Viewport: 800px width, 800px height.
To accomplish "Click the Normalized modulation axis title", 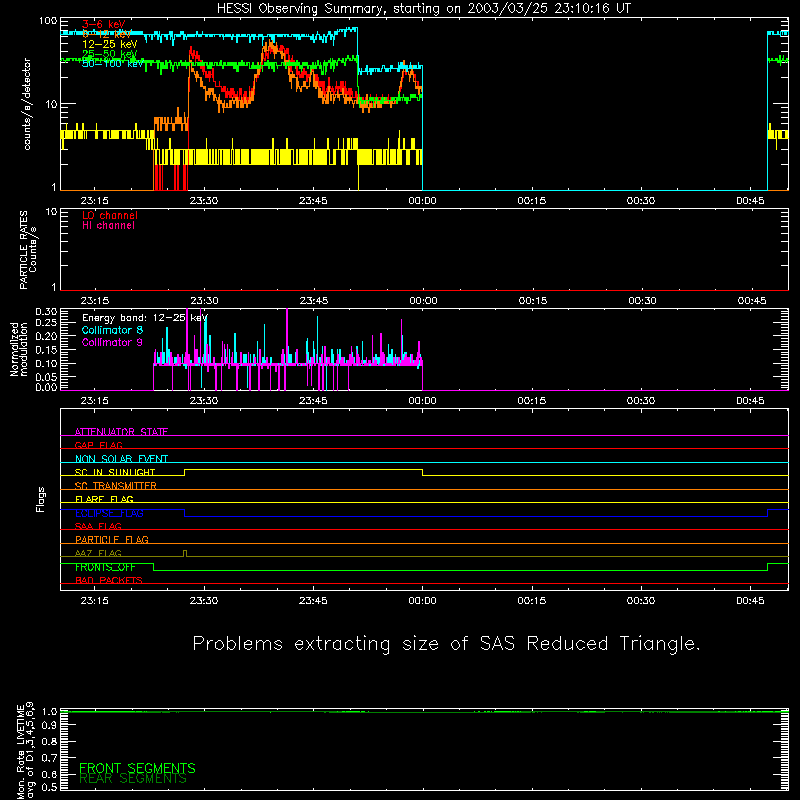I will [x=19, y=349].
